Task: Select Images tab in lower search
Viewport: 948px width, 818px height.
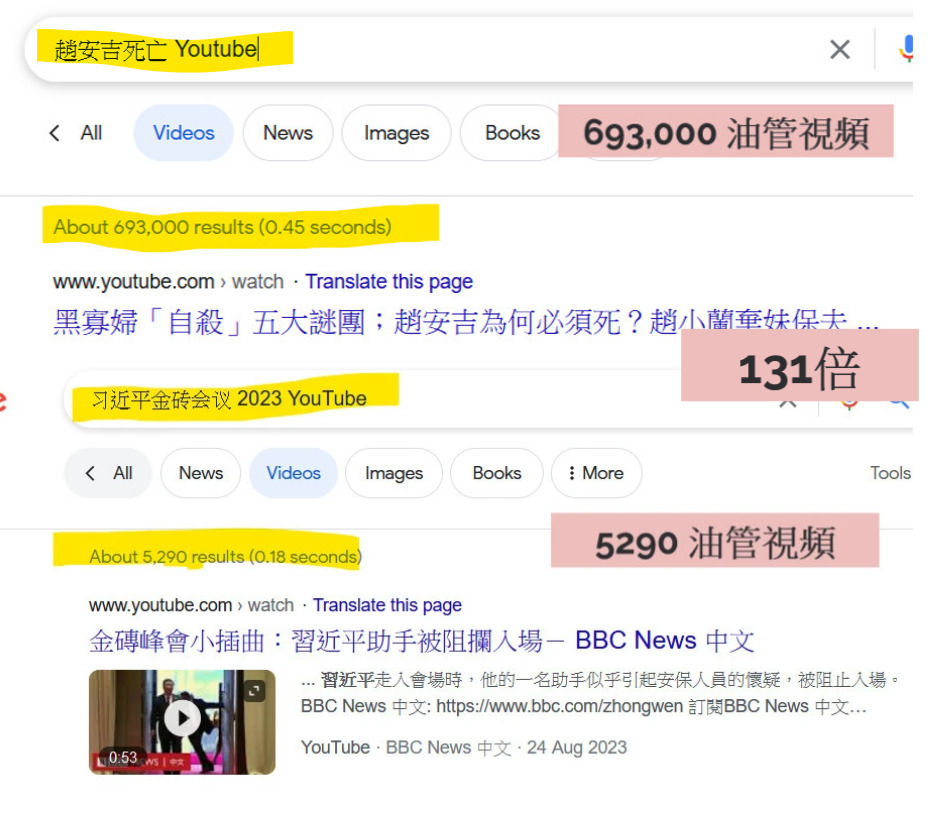Action: (394, 473)
